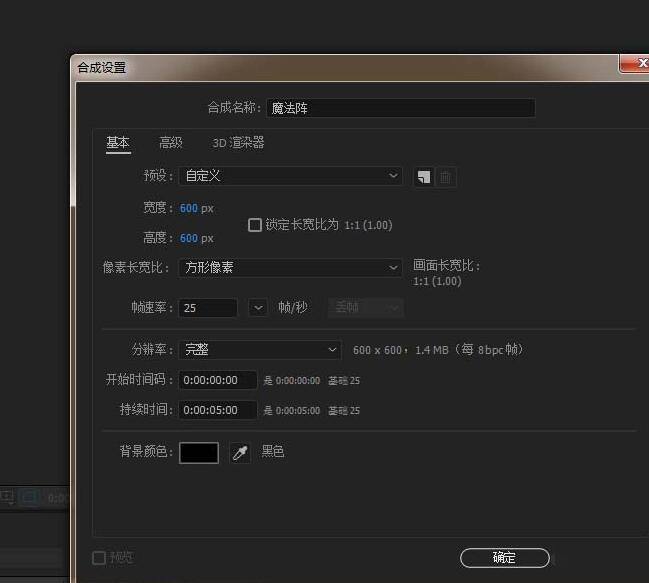Image resolution: width=649 pixels, height=583 pixels.
Task: Expand the 像素长宽比 dropdown showing 方形像素
Action: coord(290,268)
